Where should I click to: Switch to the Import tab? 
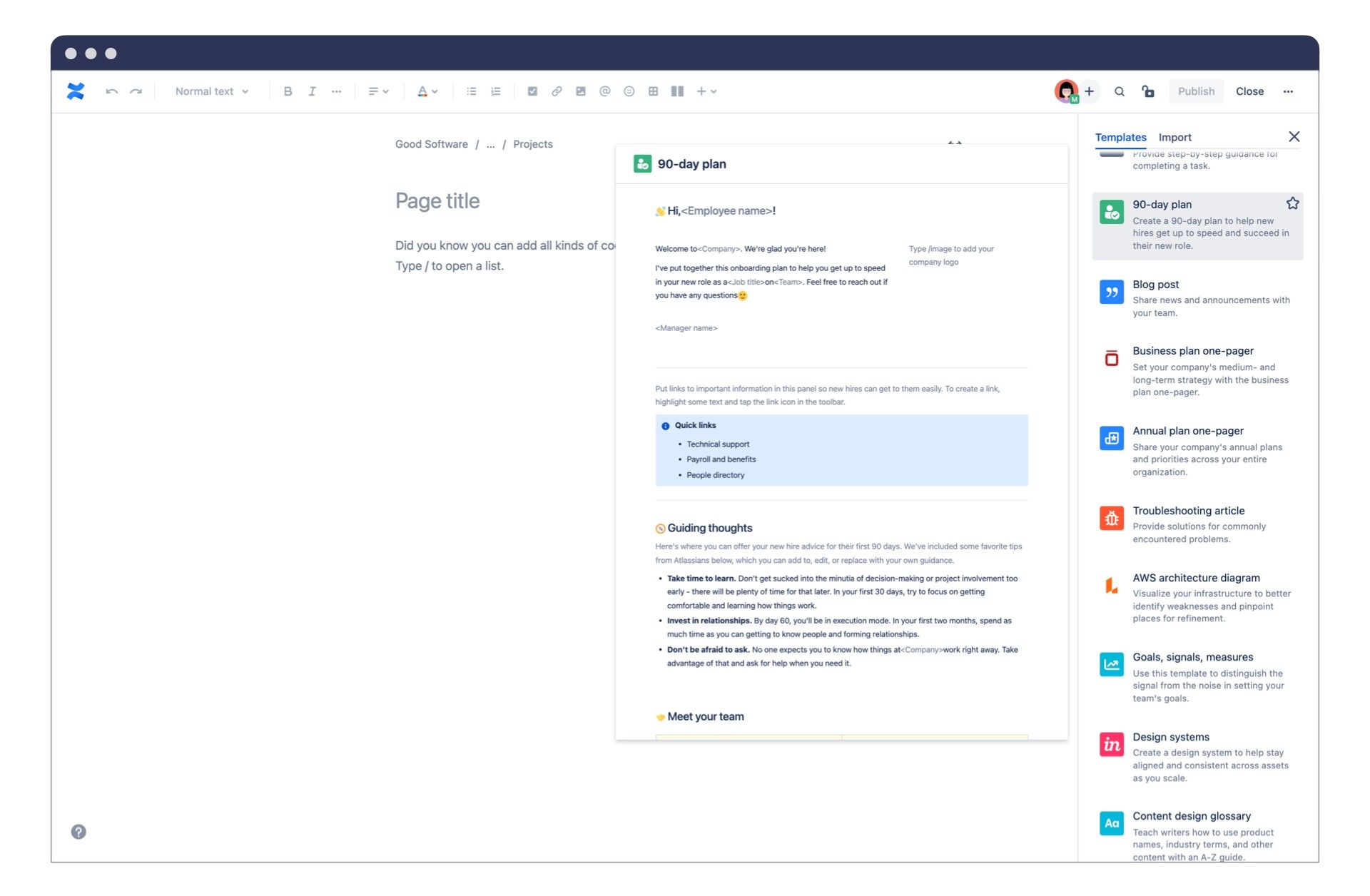[1174, 137]
